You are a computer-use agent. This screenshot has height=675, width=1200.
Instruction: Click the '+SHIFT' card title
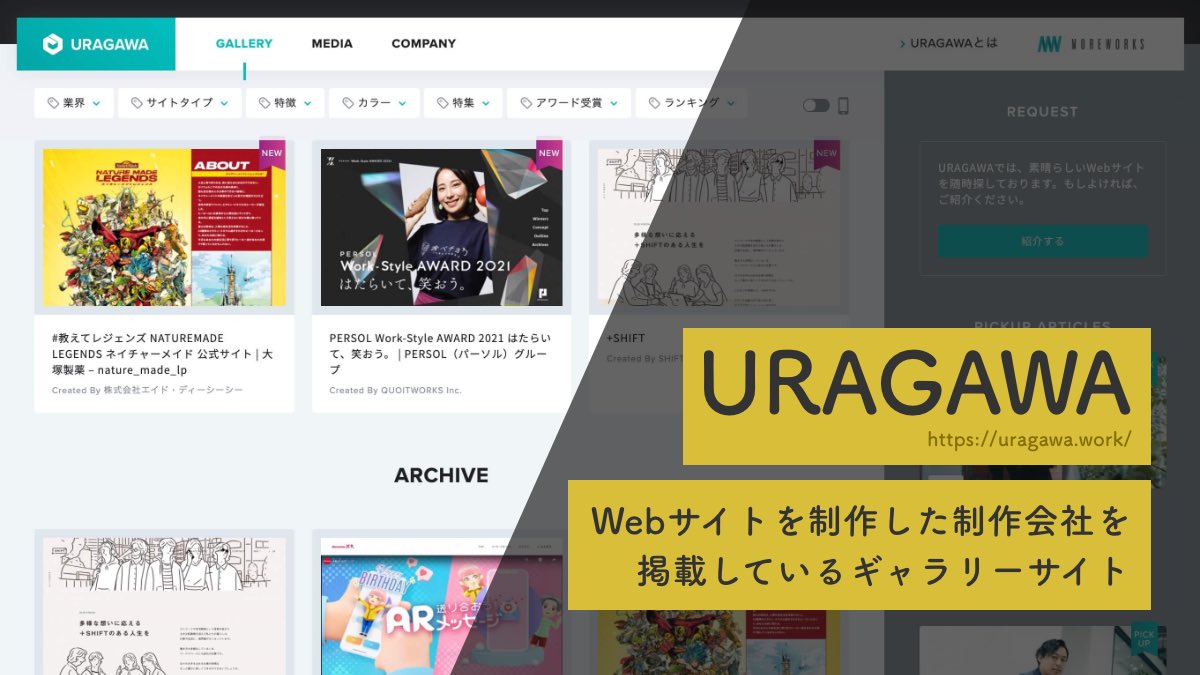click(625, 339)
